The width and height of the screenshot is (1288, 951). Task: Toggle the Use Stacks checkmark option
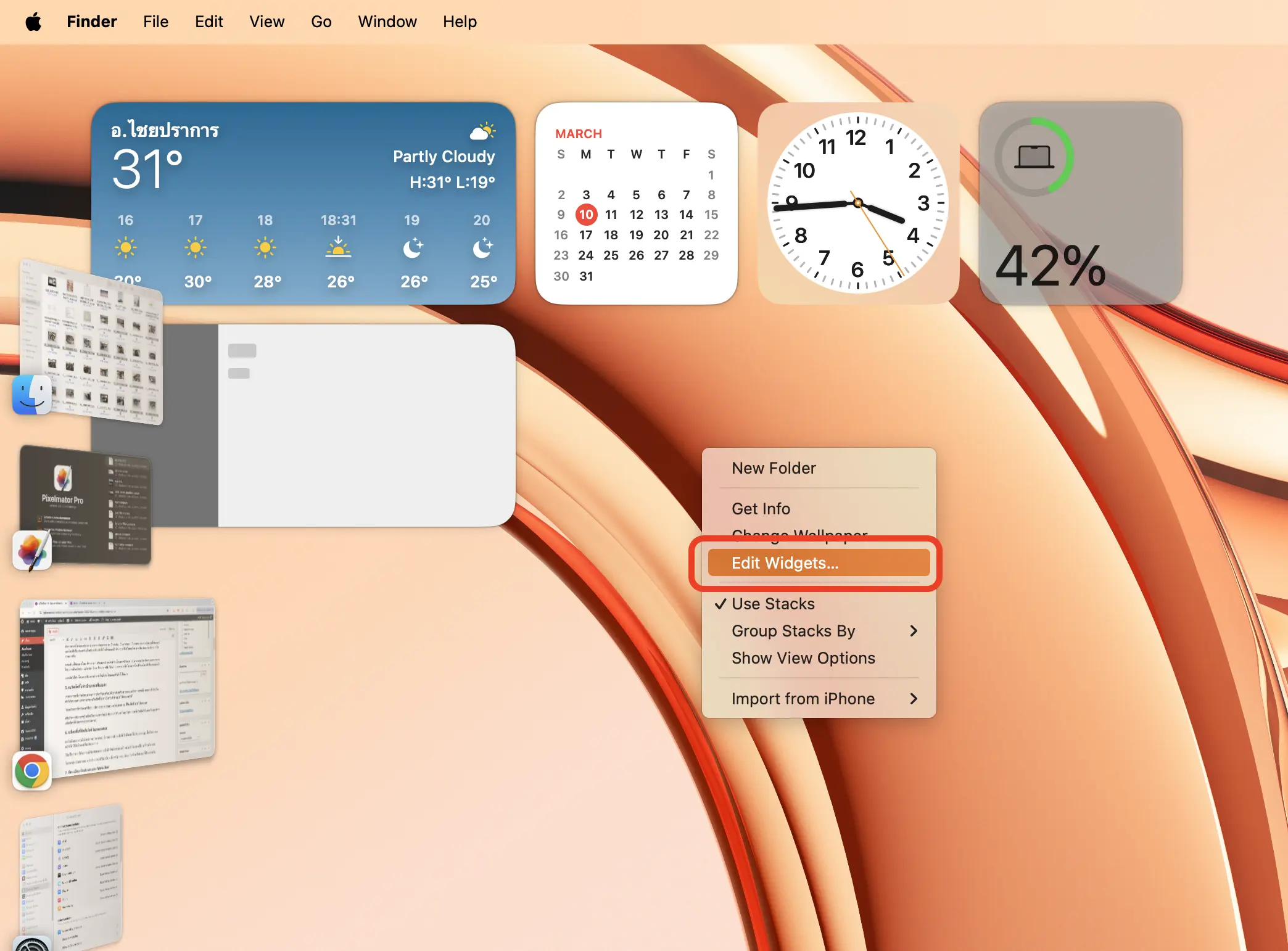(773, 604)
